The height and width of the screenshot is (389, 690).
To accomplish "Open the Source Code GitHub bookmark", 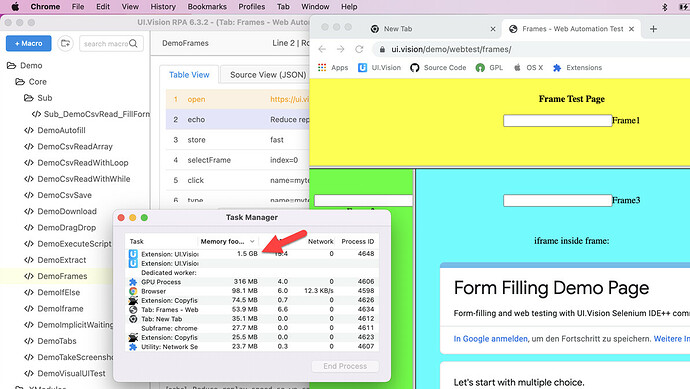I will (438, 67).
